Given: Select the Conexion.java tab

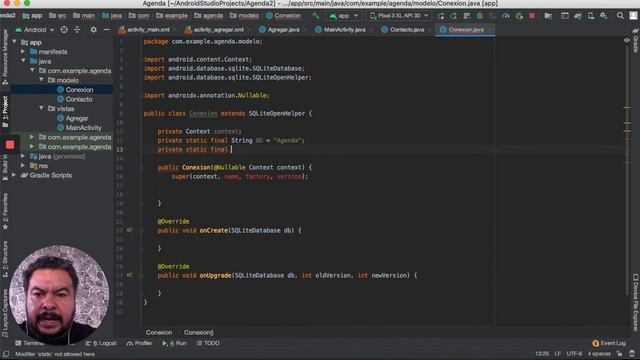Looking at the screenshot, I should 465,30.
